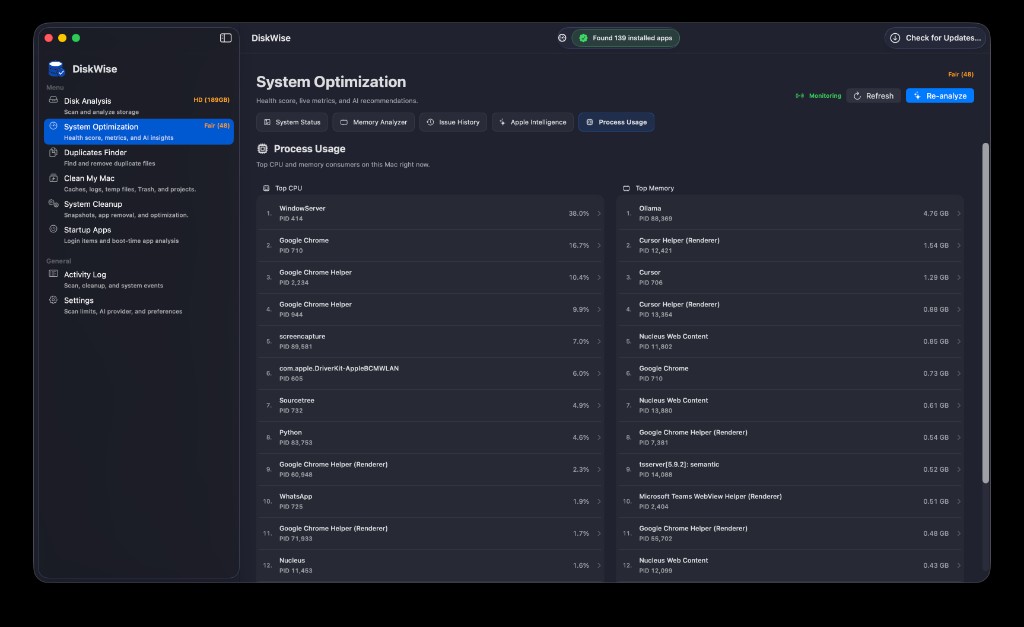Click the icon left of installed apps status
Viewport: 1024px width, 627px height.
click(562, 38)
